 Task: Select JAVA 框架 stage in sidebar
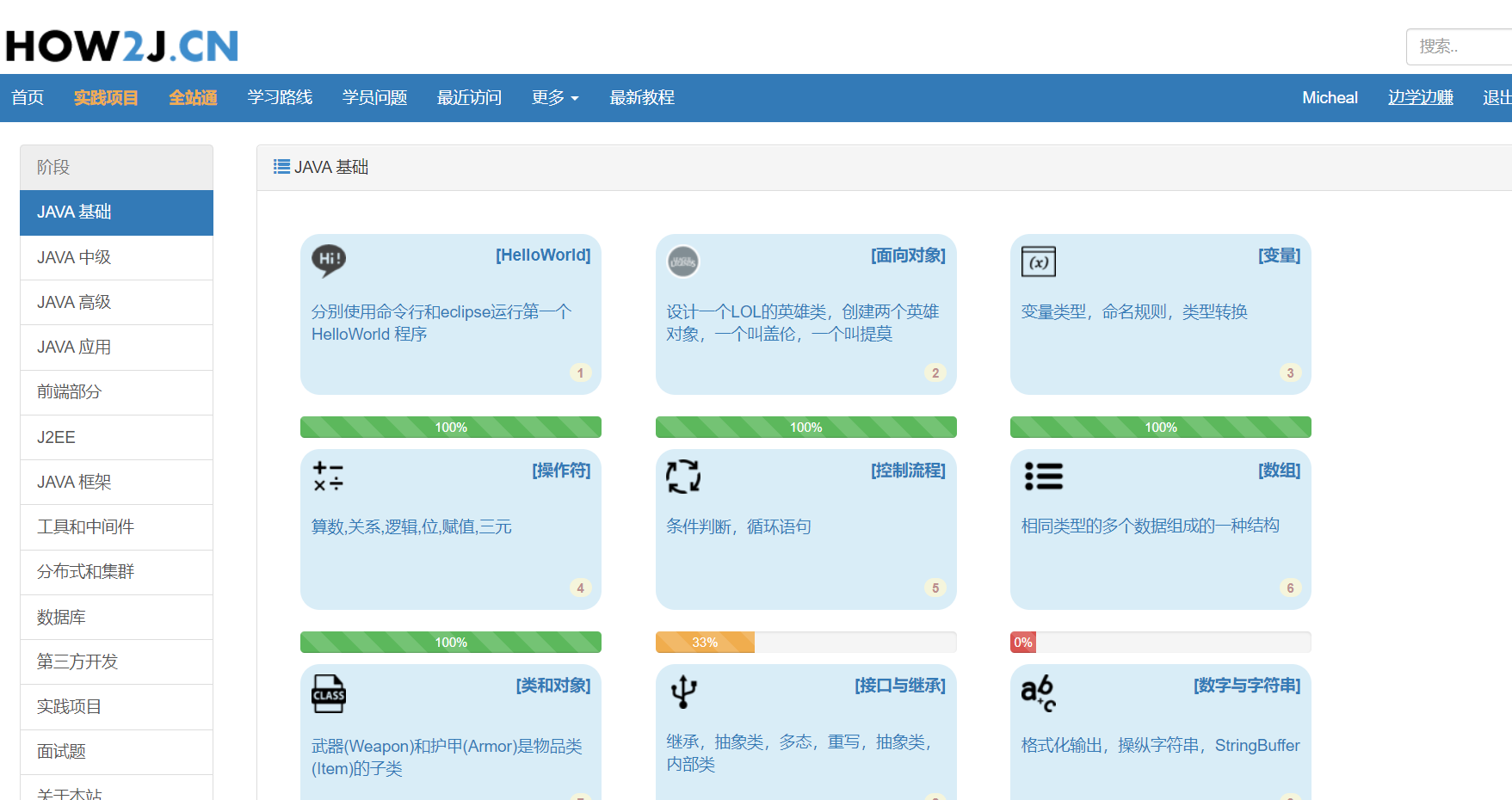click(x=116, y=482)
